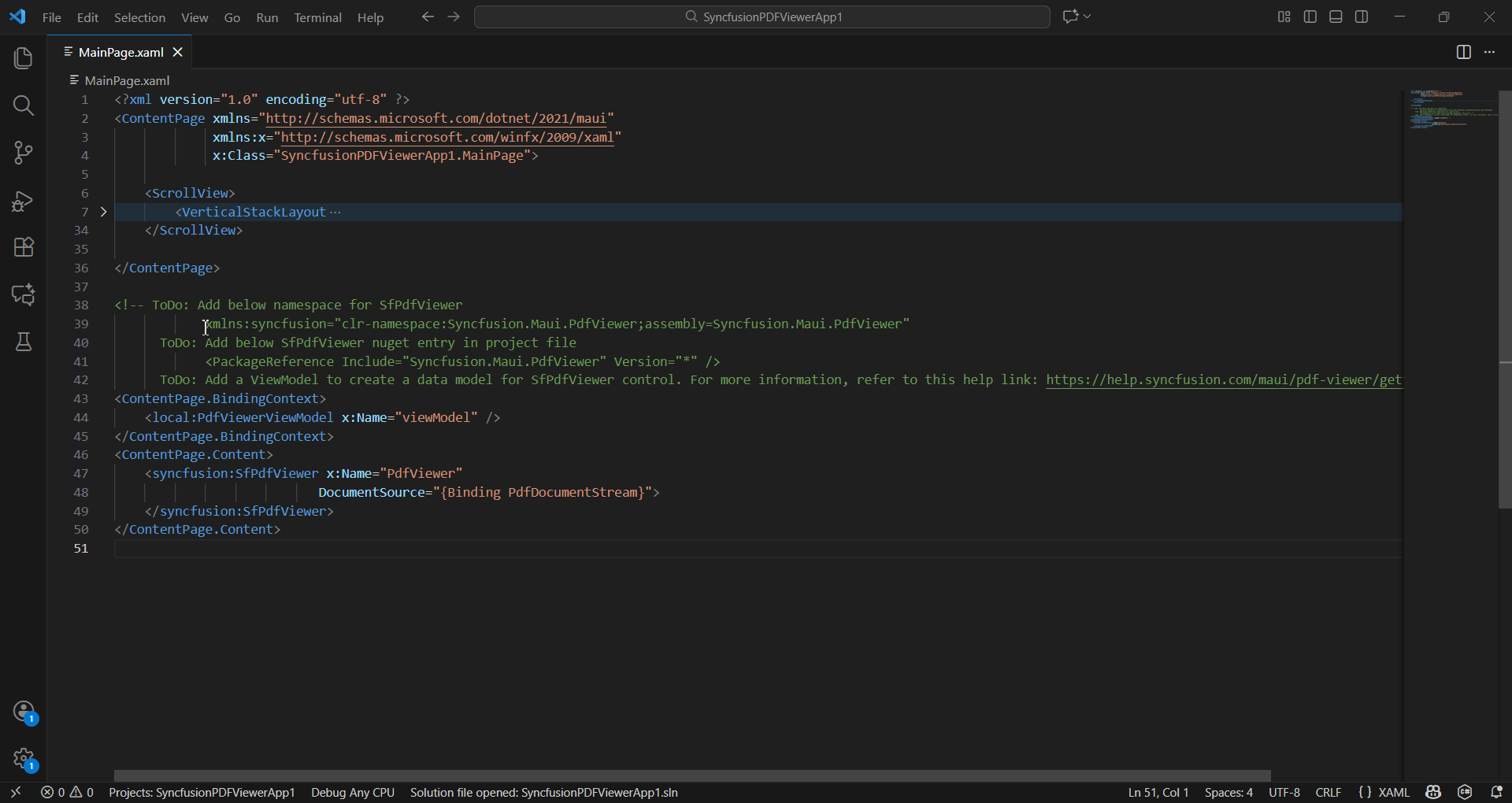Image resolution: width=1512 pixels, height=803 pixels.
Task: Open the Explorer view in activity bar
Action: (24, 58)
